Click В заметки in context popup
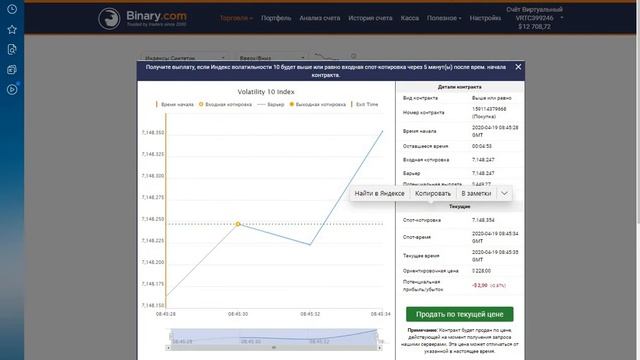The image size is (640, 360). tap(476, 193)
